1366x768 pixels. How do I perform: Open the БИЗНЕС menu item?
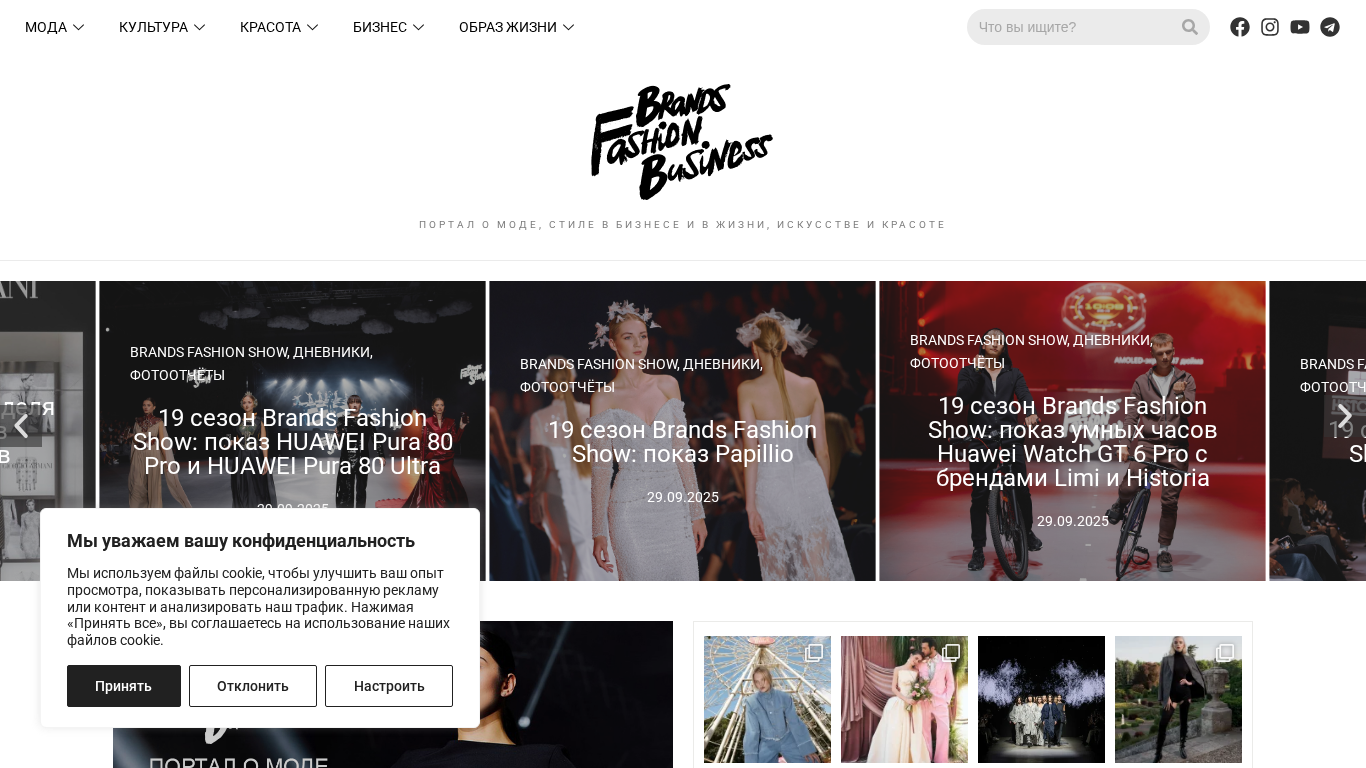(x=380, y=27)
